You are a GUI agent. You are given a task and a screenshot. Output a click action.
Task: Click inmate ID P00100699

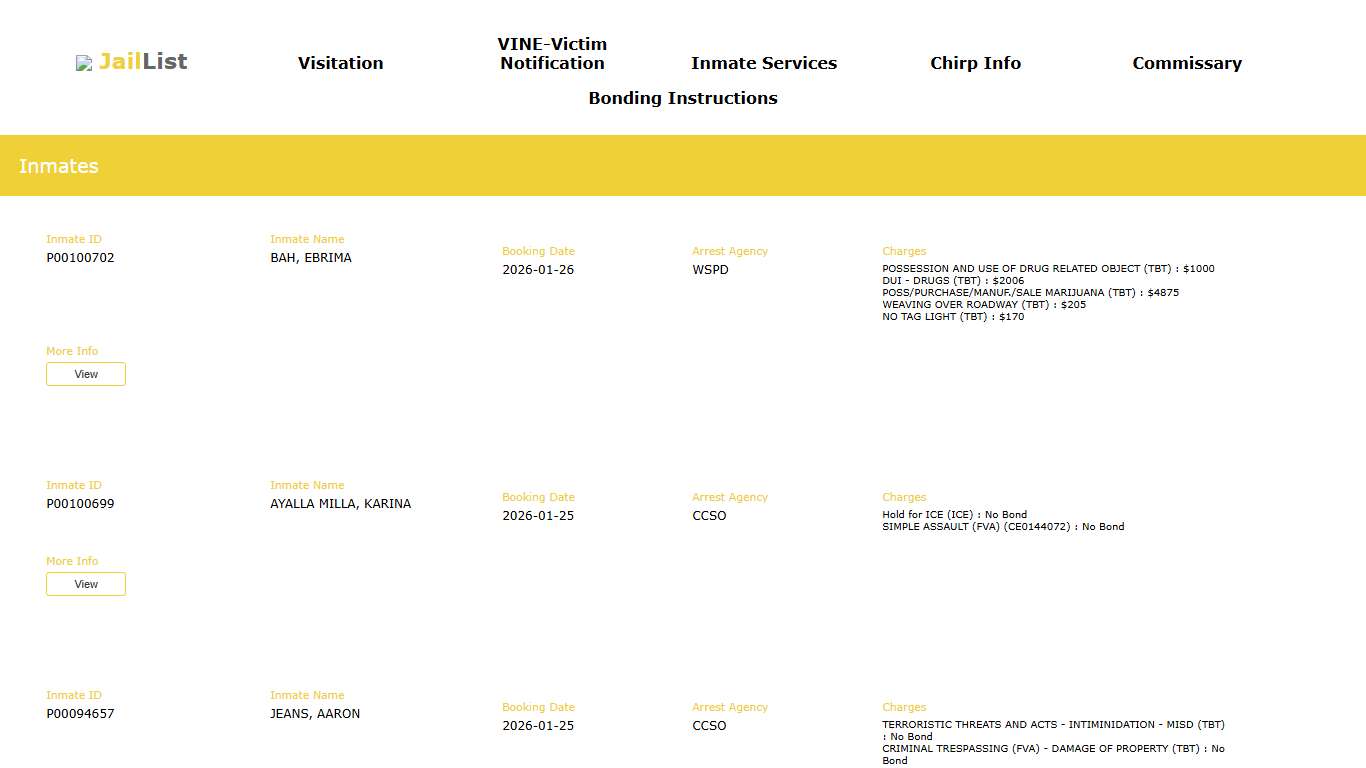(x=80, y=504)
